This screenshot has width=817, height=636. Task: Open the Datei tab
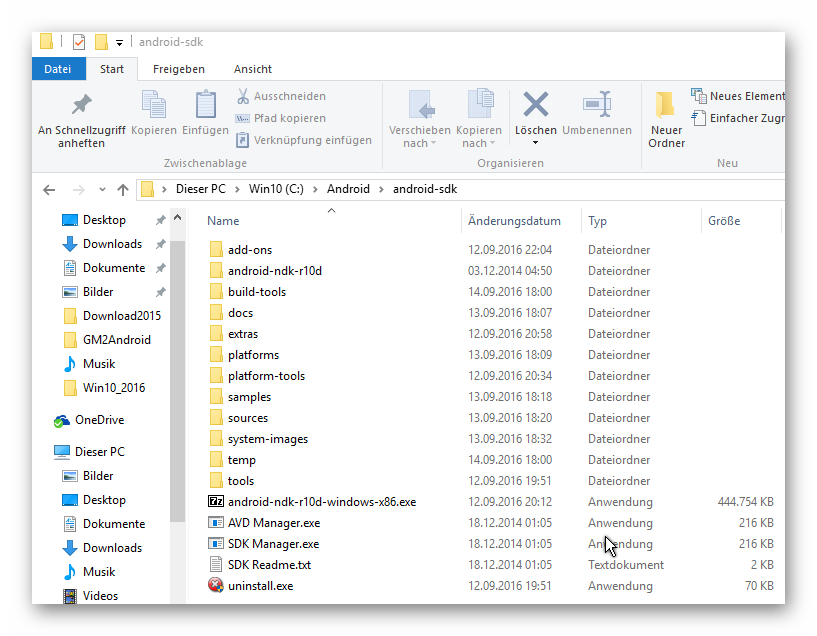click(58, 69)
